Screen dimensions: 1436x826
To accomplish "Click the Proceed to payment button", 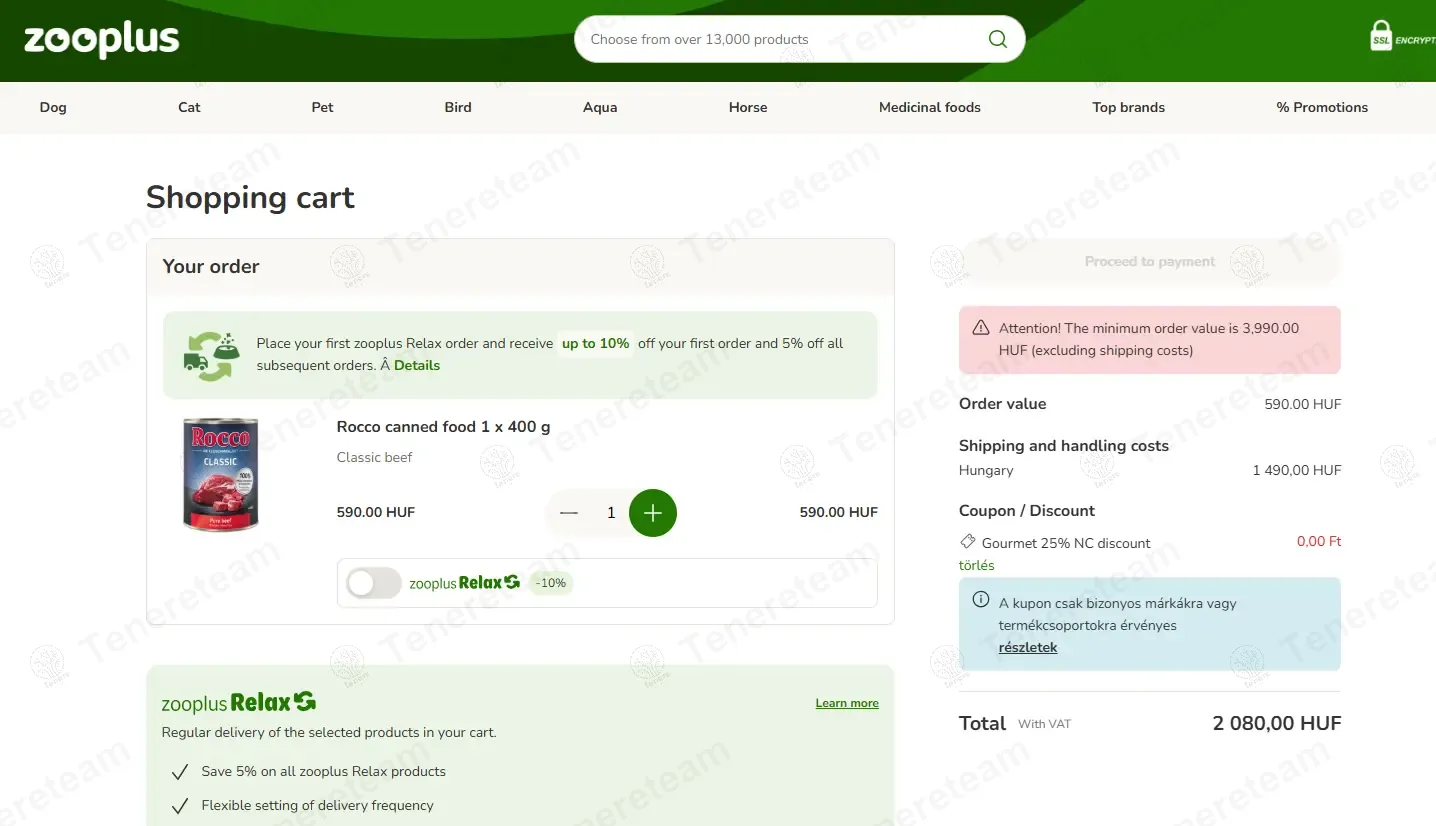I will [x=1149, y=262].
